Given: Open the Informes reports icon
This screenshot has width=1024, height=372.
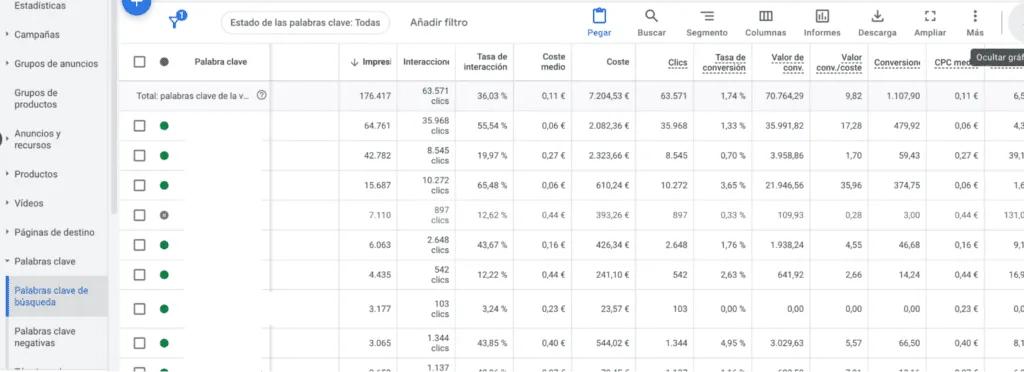Looking at the screenshot, I should (x=822, y=16).
